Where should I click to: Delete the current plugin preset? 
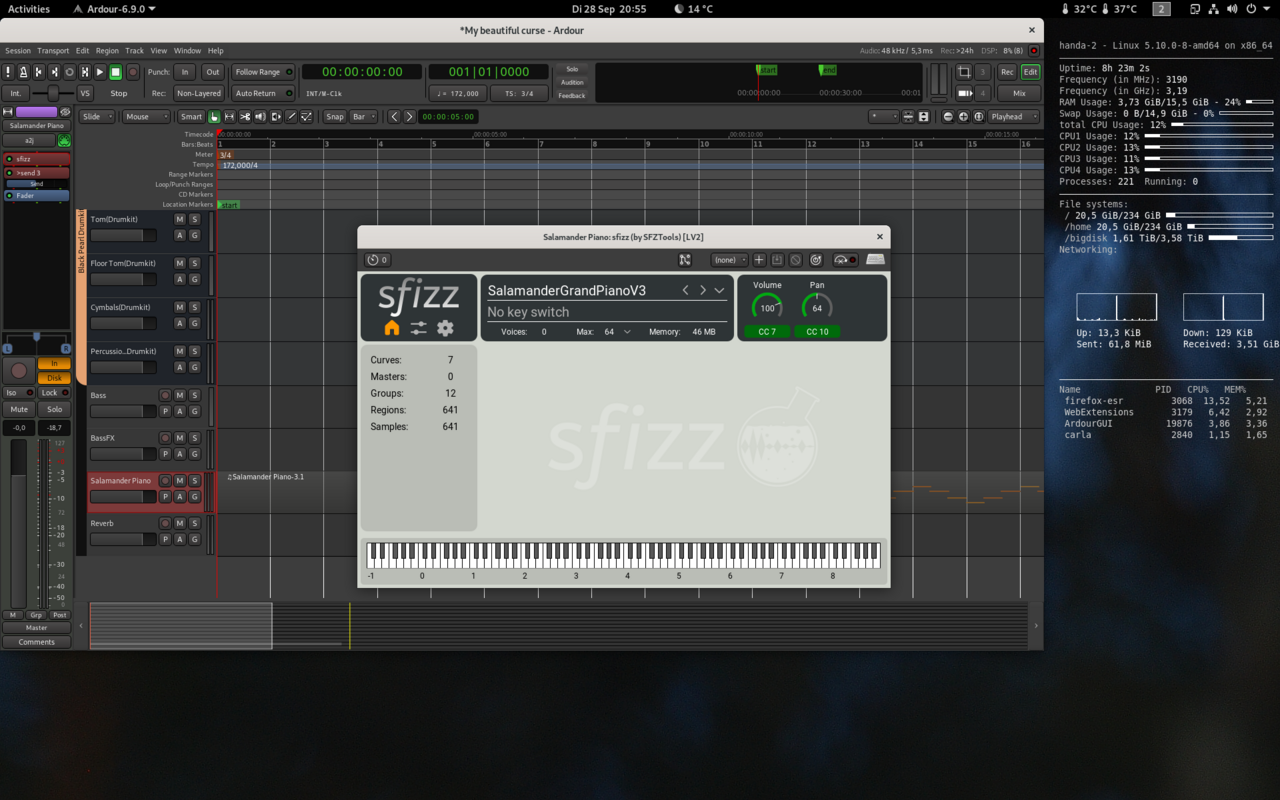(796, 260)
